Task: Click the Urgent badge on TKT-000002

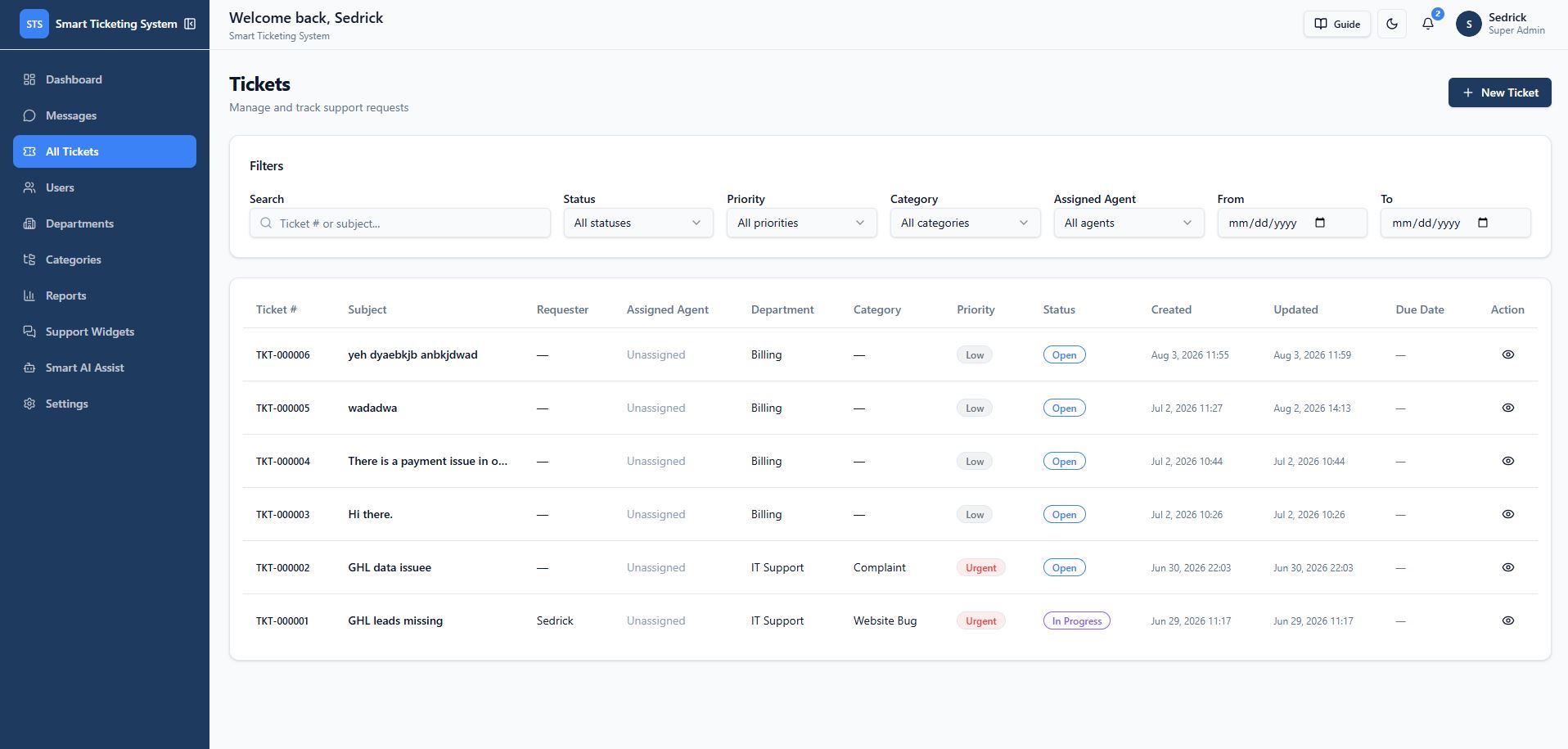Action: pos(980,567)
